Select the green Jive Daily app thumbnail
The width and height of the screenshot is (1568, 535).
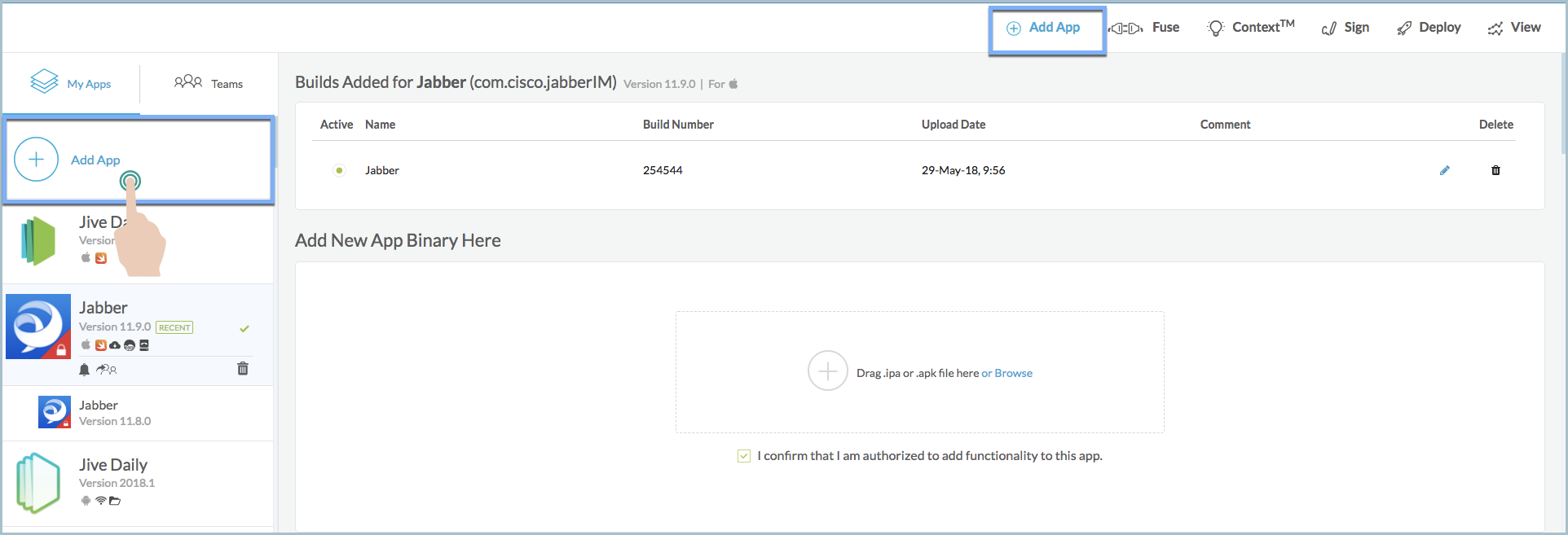38,241
